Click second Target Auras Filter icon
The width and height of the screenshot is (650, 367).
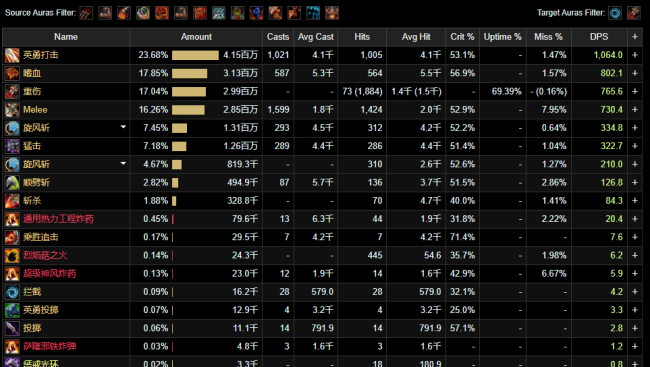click(633, 13)
